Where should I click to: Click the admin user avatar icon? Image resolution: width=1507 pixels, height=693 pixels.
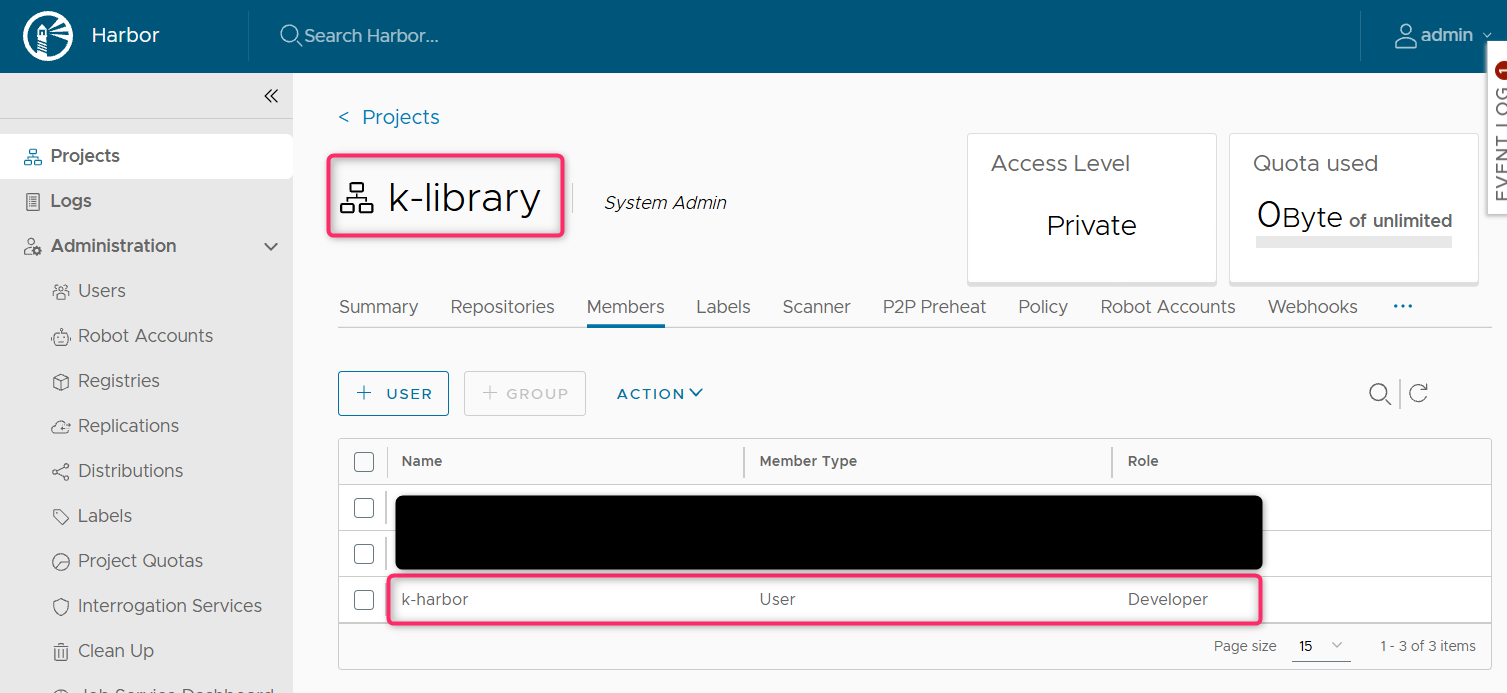point(1405,36)
